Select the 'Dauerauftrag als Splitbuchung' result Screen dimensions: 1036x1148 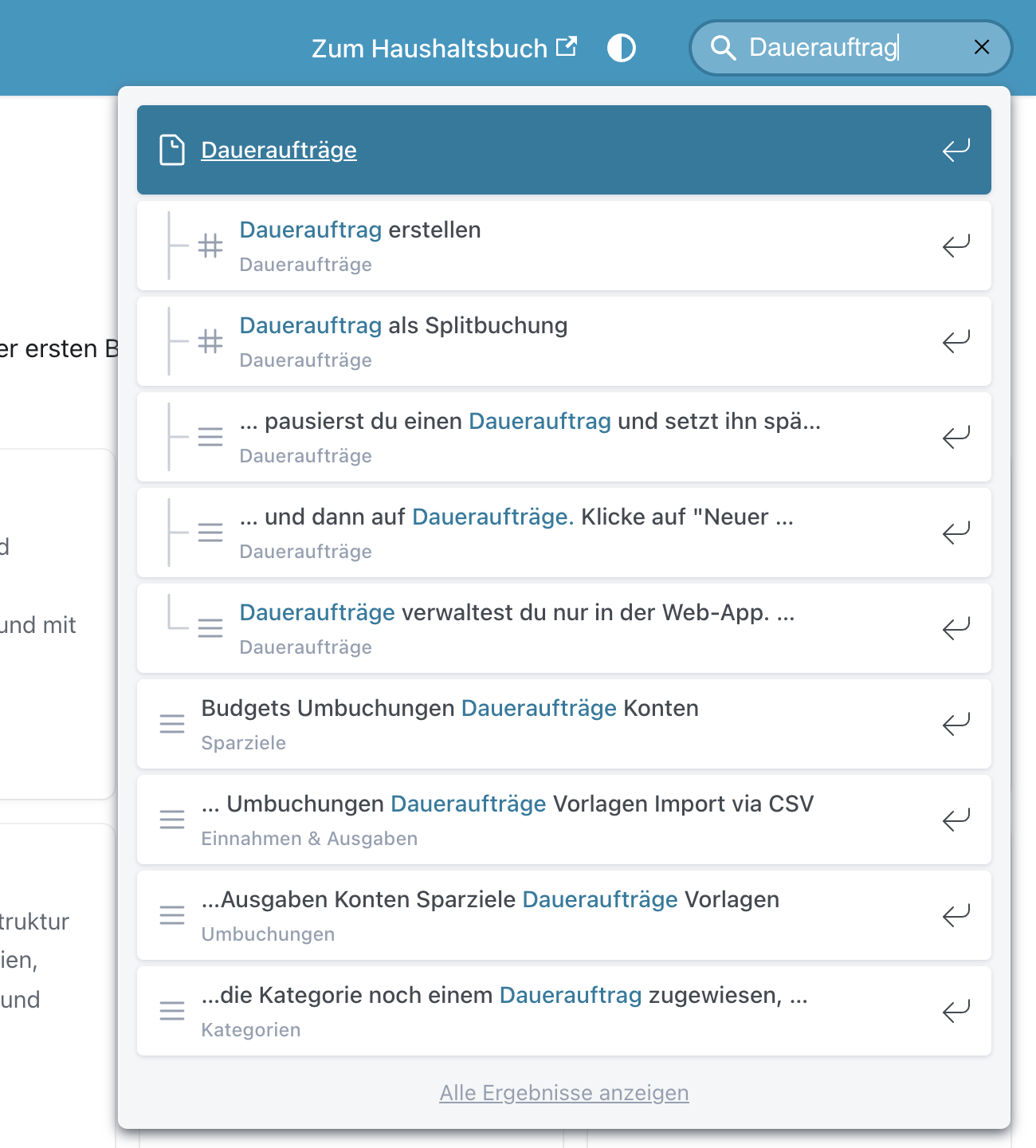pos(564,341)
